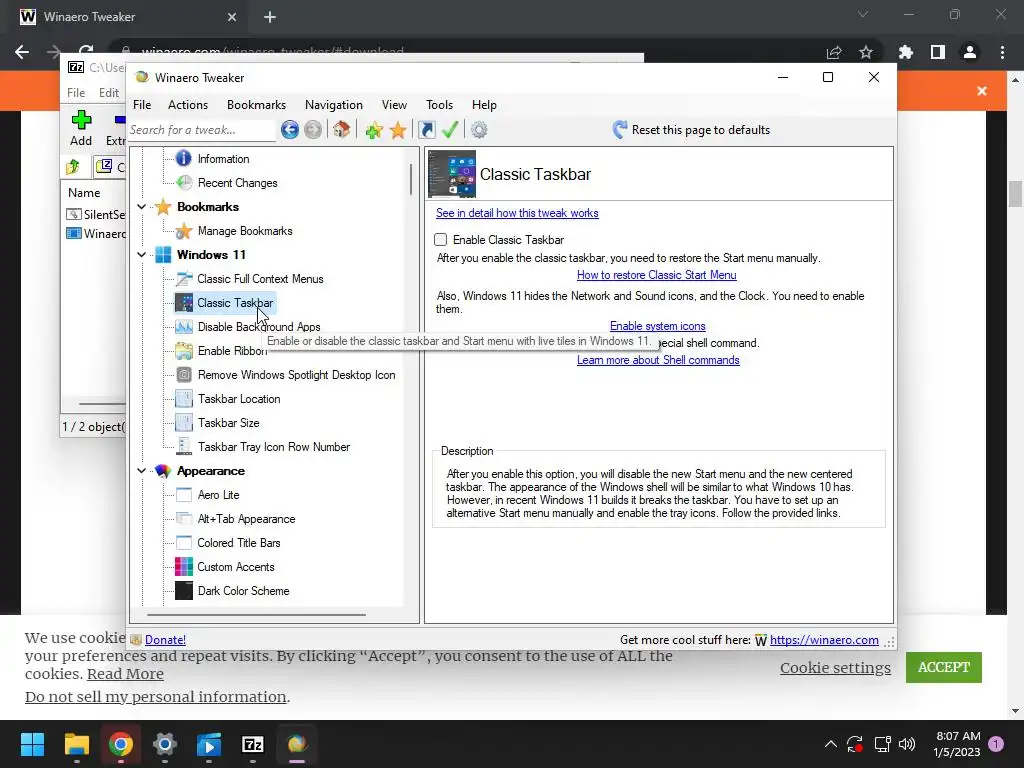Collapse the Appearance tree group
Viewport: 1024px width, 768px height.
click(x=141, y=471)
